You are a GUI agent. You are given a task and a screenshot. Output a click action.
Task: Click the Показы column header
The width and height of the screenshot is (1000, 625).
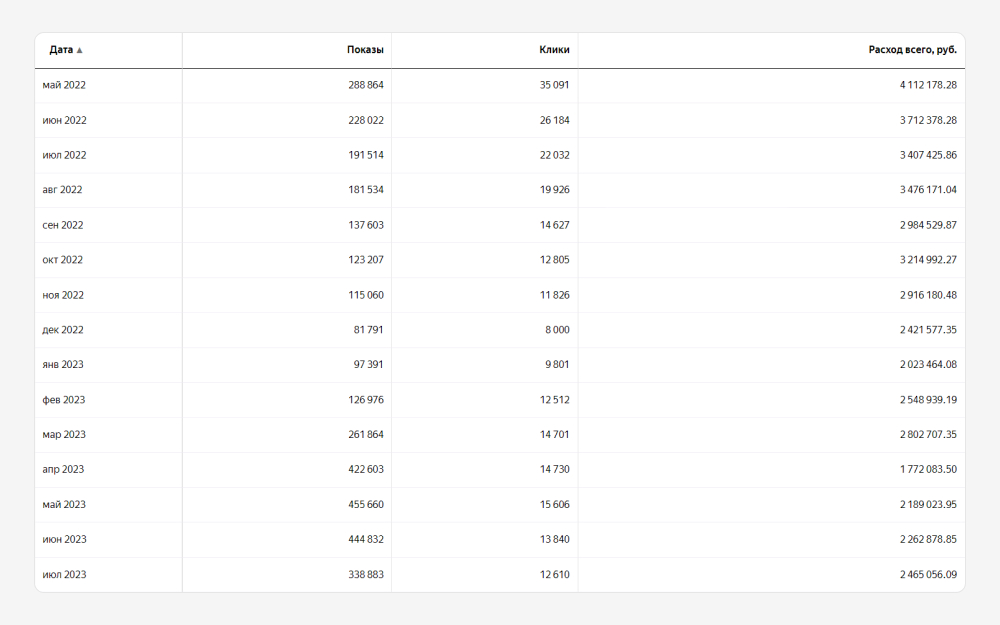365,50
